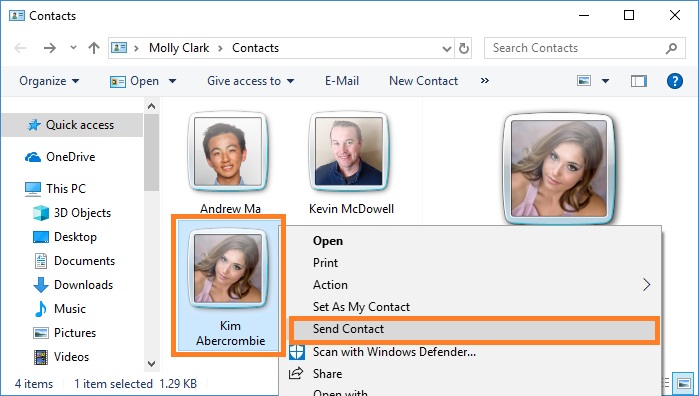Refresh the Contacts folder

[464, 48]
